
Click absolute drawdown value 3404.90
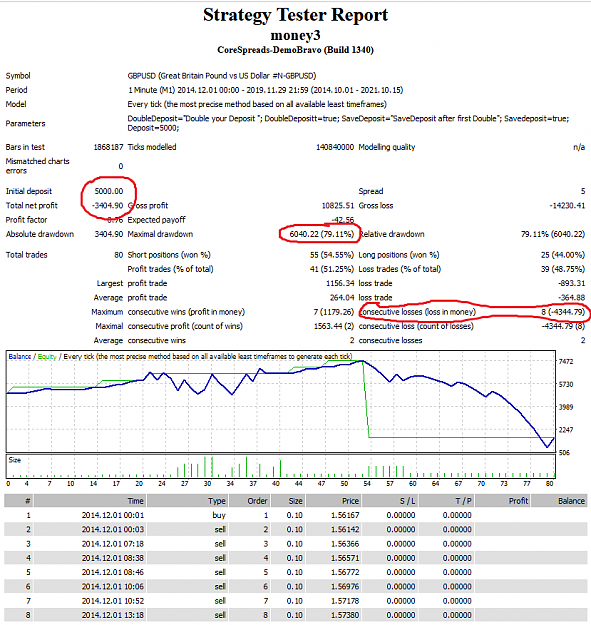[109, 234]
